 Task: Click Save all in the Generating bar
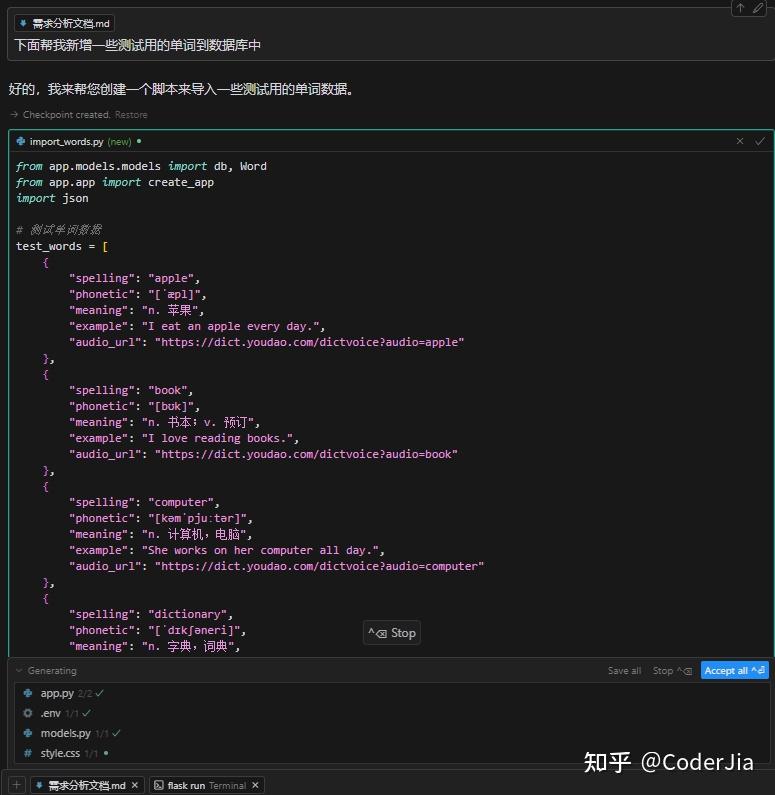[624, 670]
